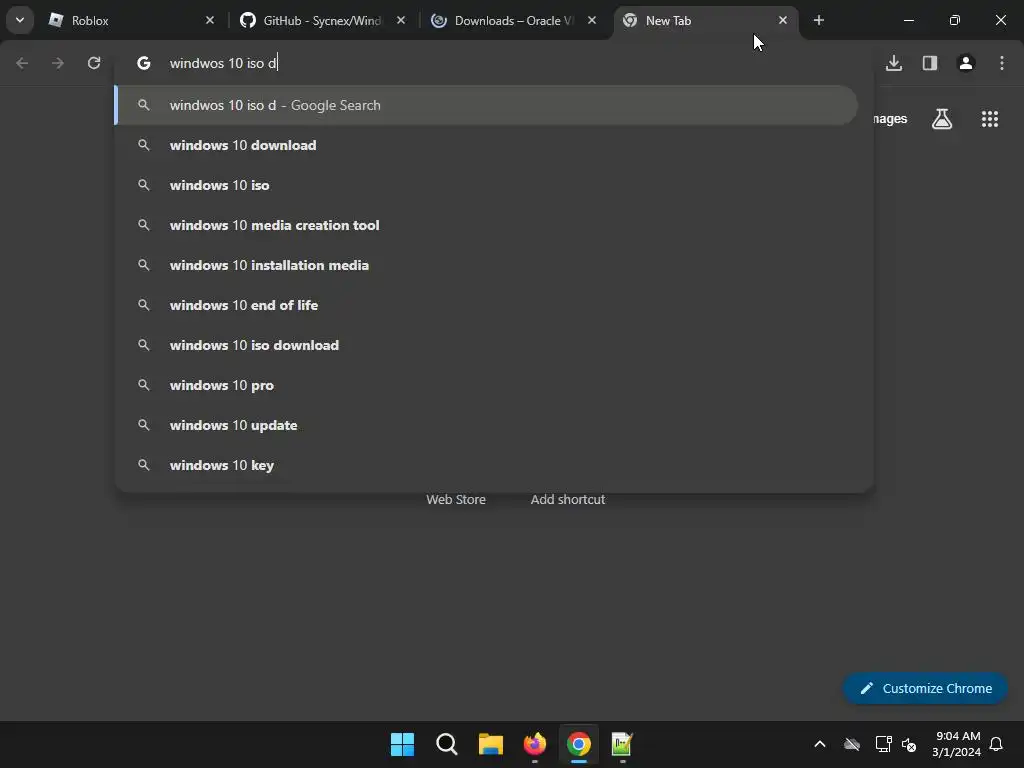
Task: Choose 'windows 10 pro' suggestion
Action: [x=487, y=385]
